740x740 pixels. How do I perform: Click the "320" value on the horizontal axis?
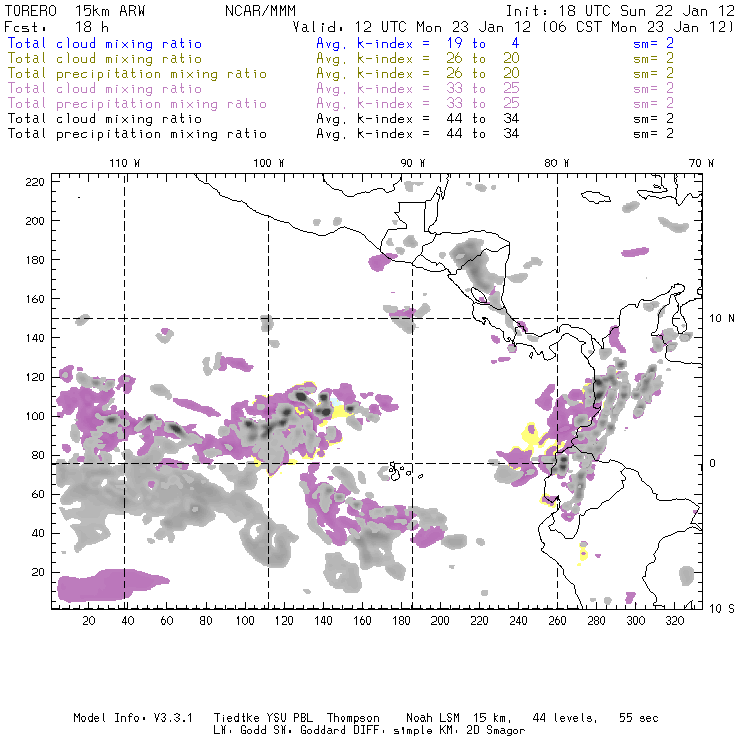tap(674, 621)
